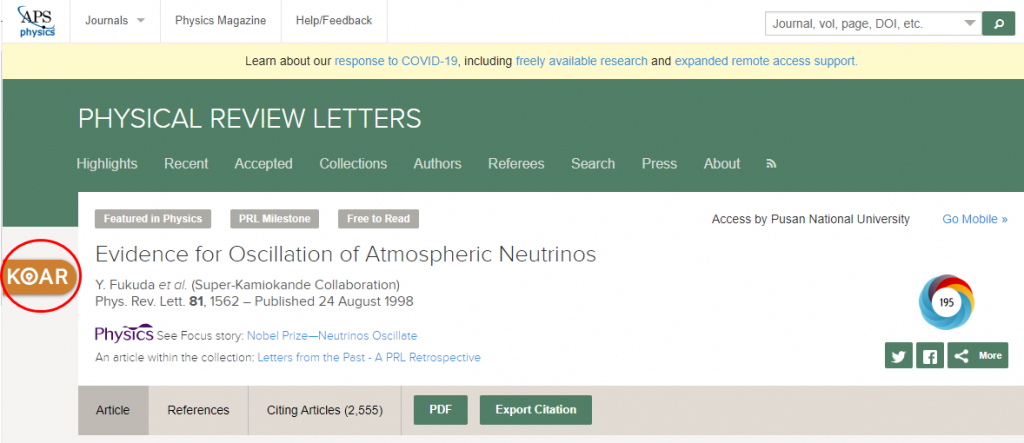
Task: Download the article PDF
Action: pos(441,410)
